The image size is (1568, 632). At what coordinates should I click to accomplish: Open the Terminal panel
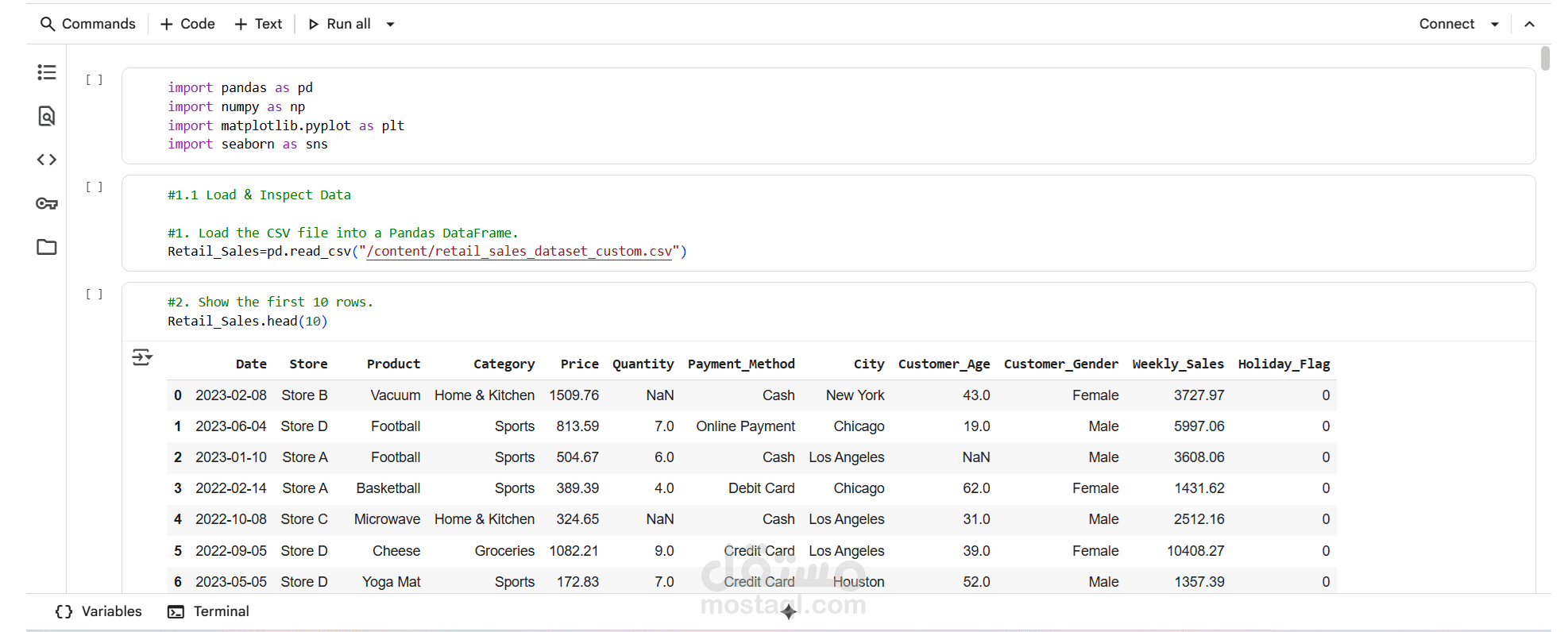(x=208, y=611)
